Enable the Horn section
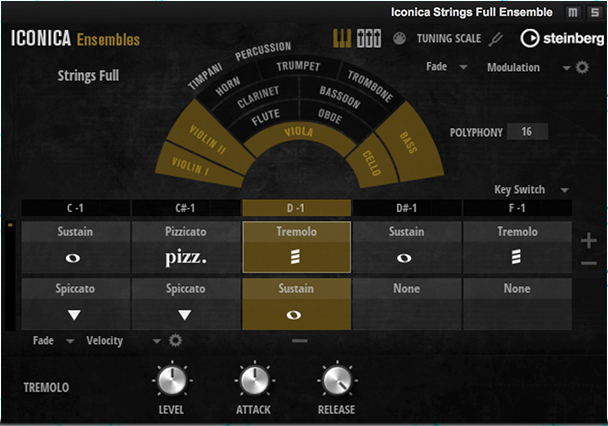Viewport: 608px width, 426px height. pyautogui.click(x=228, y=86)
